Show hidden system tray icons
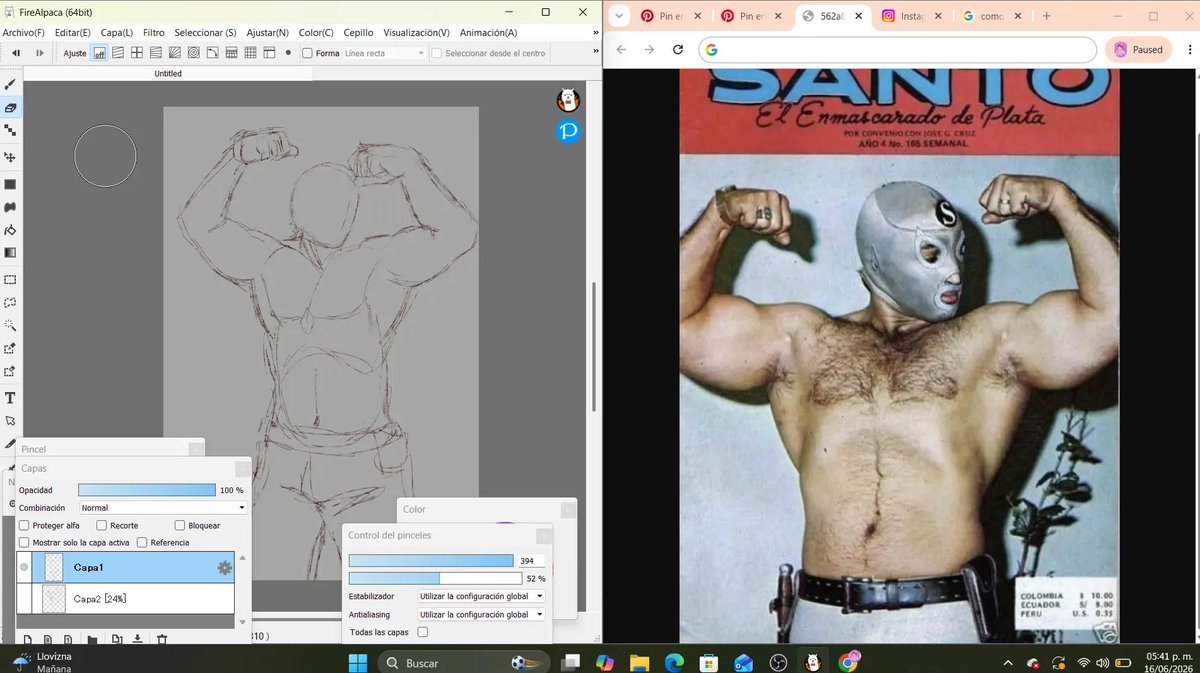The image size is (1200, 673). click(1007, 663)
